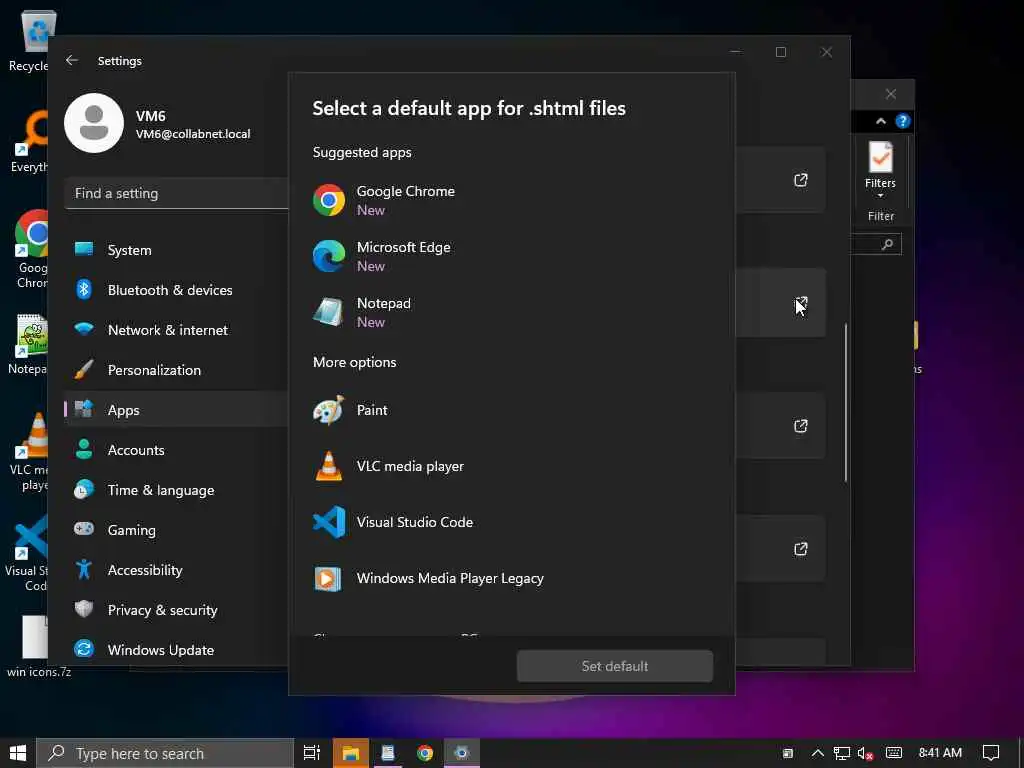Show hidden tray icons chevron
Image resolution: width=1024 pixels, height=768 pixels.
pos(817,753)
